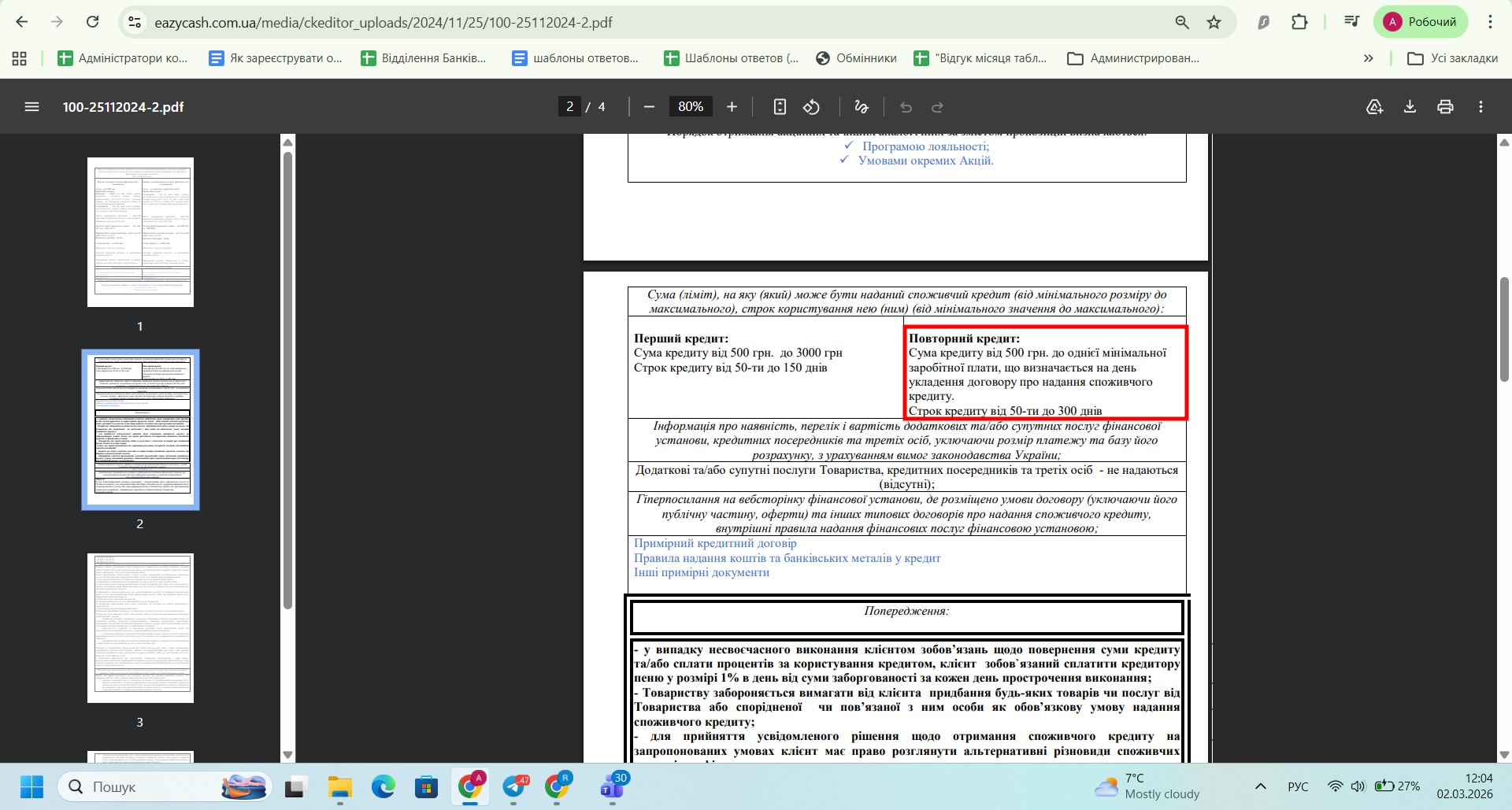Open Microsoft Teams from the taskbar

pyautogui.click(x=613, y=786)
